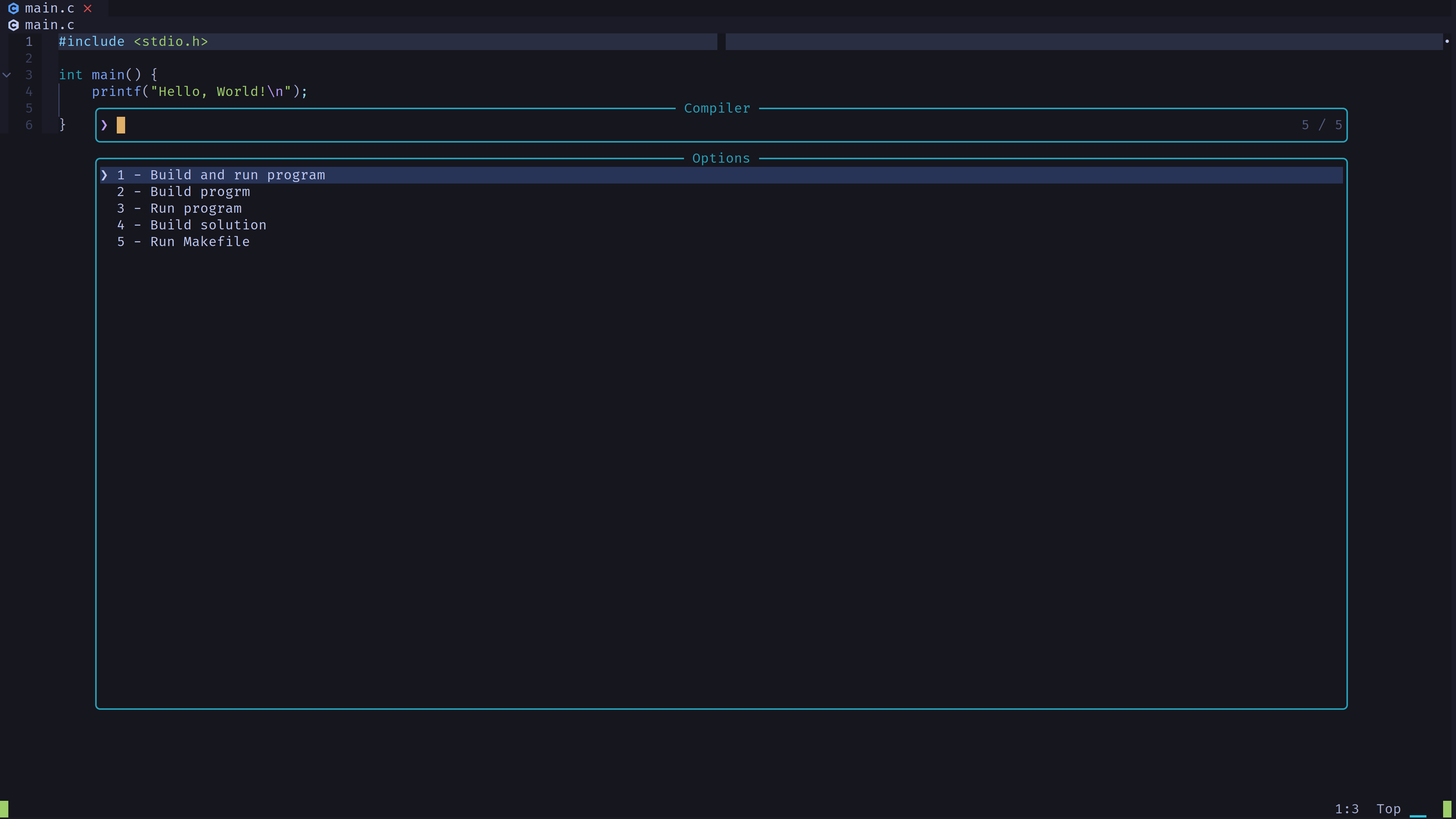Viewport: 1456px width, 819px height.
Task: Click the Top scroll indicator in statusline
Action: click(x=1388, y=809)
